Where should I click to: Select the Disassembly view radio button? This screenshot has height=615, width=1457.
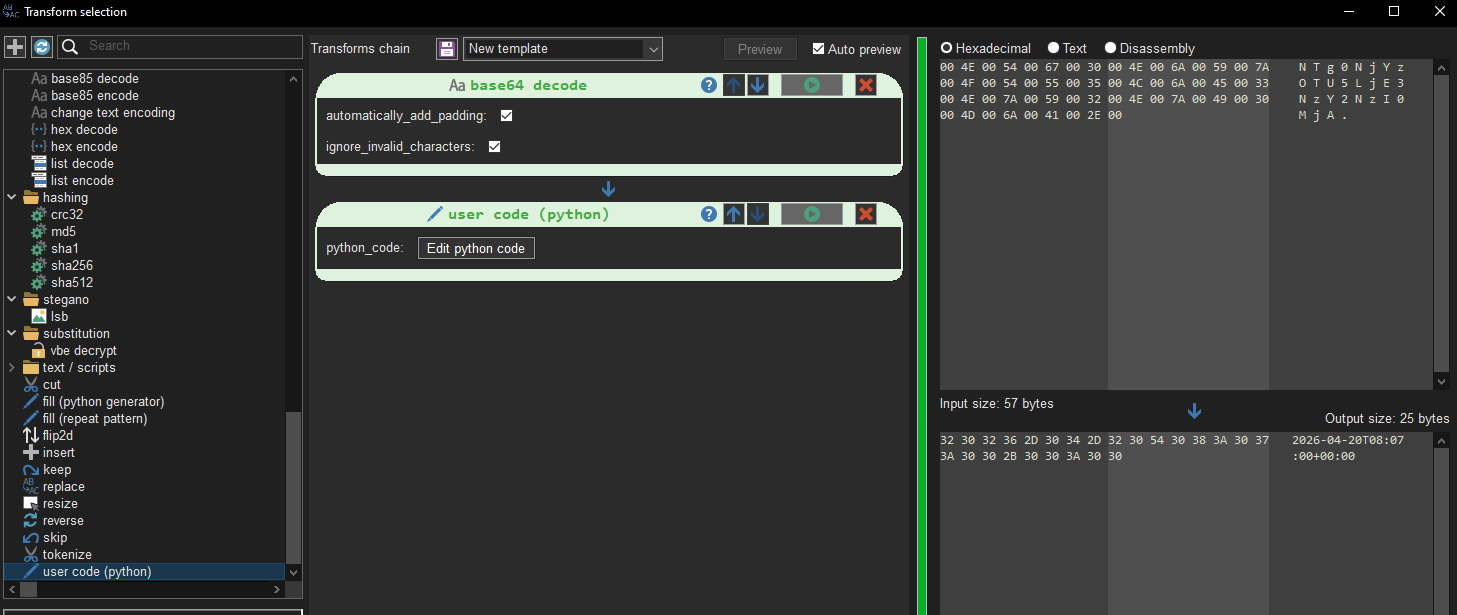[1110, 48]
